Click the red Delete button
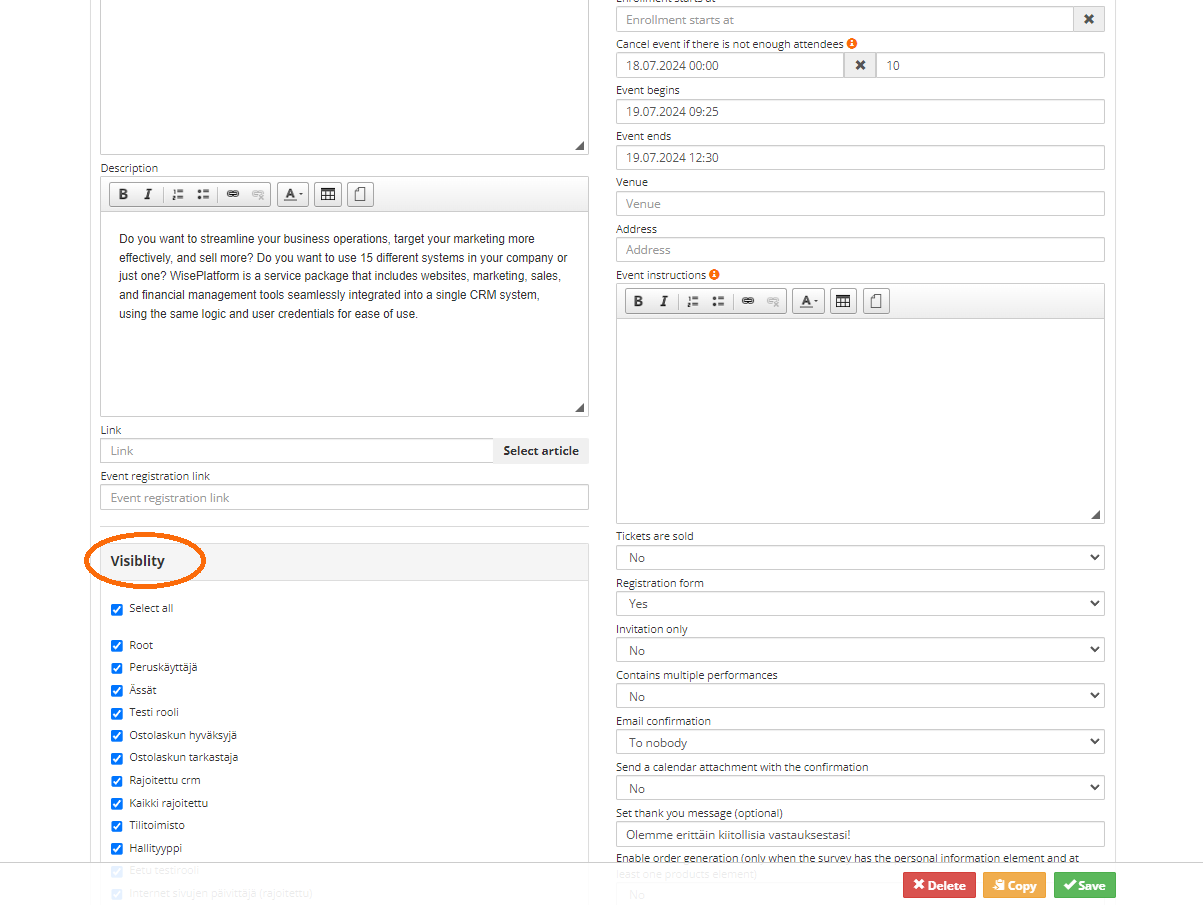The height and width of the screenshot is (905, 1203). tap(939, 885)
